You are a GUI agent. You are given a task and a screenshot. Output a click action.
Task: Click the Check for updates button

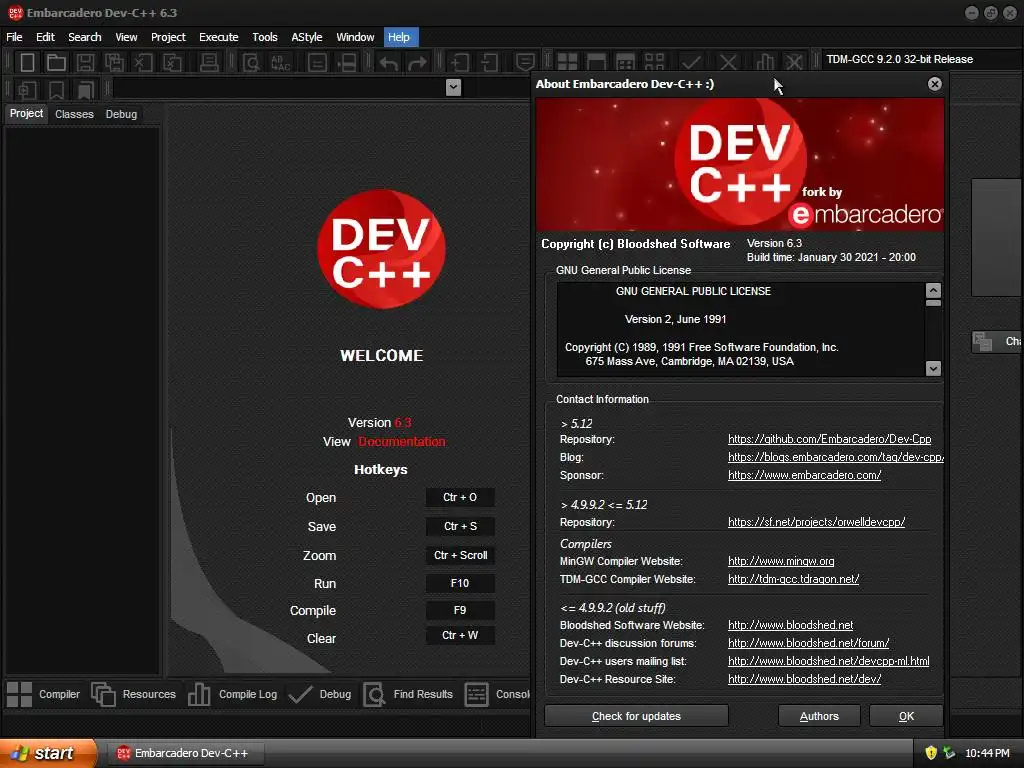[x=636, y=716]
